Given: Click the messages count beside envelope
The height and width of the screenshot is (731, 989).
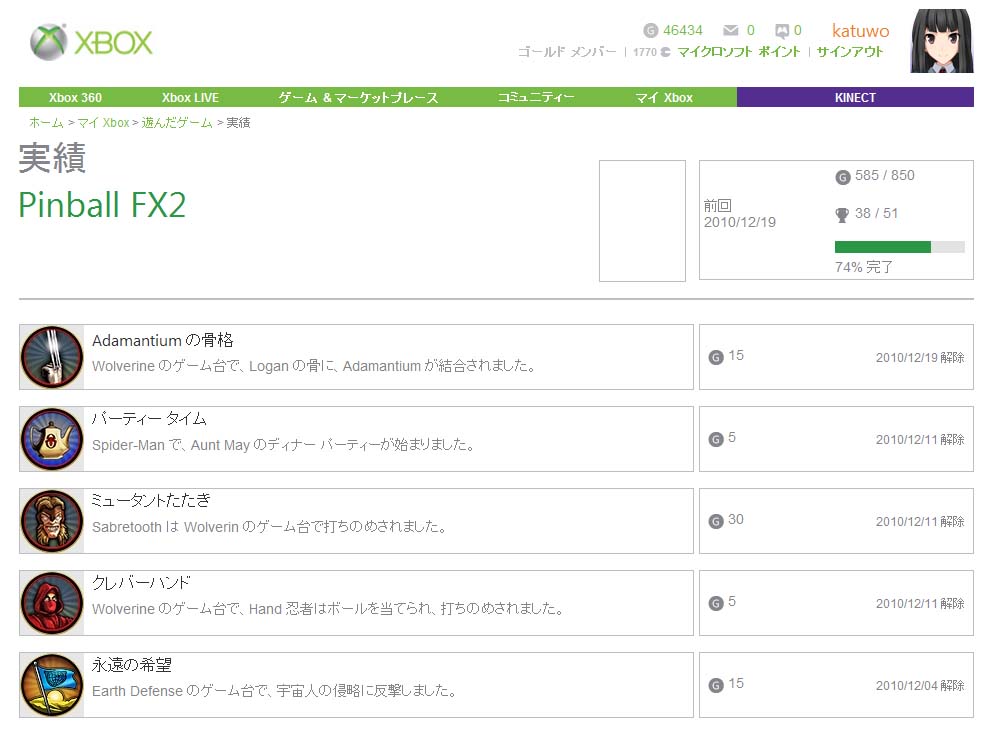Looking at the screenshot, I should click(x=751, y=30).
